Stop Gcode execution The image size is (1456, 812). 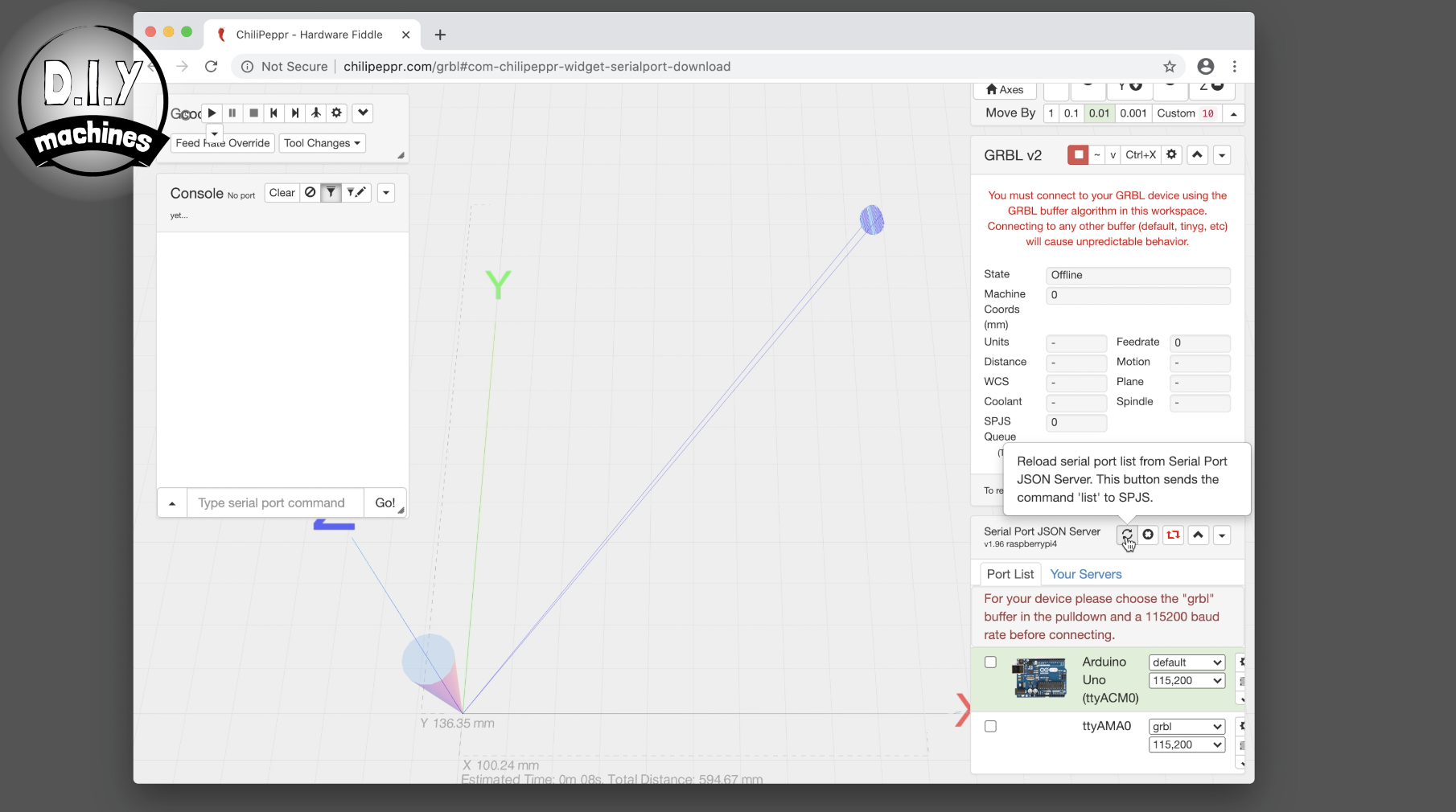tap(253, 113)
